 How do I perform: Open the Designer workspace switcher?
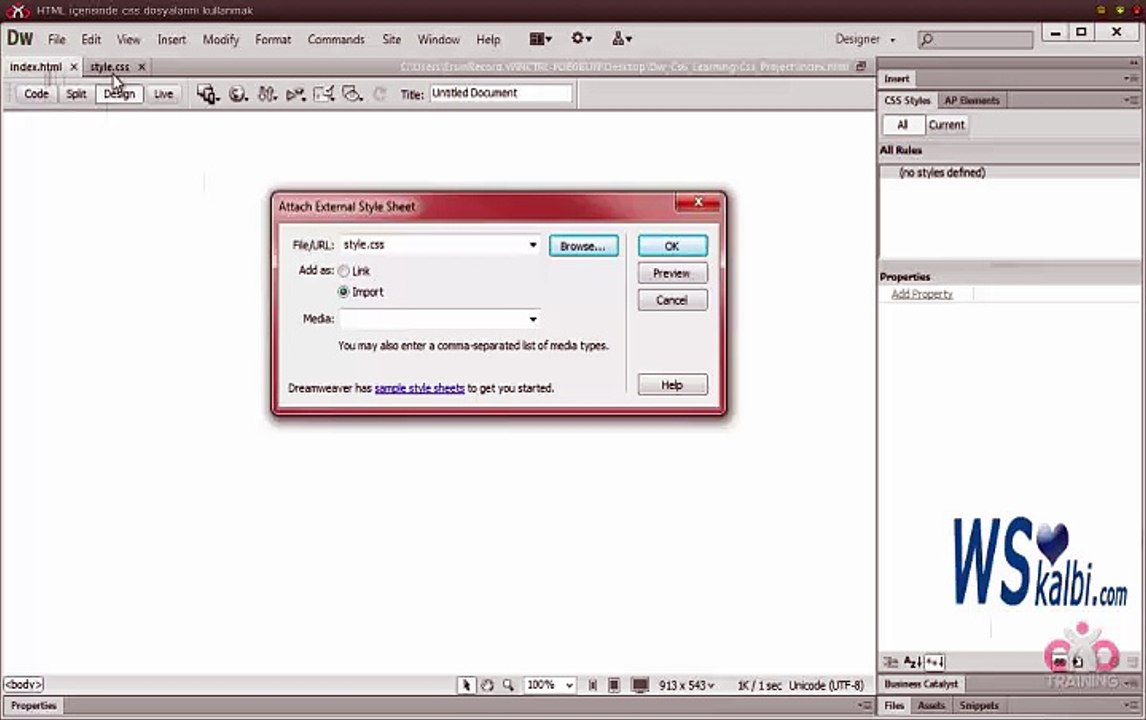click(x=865, y=39)
